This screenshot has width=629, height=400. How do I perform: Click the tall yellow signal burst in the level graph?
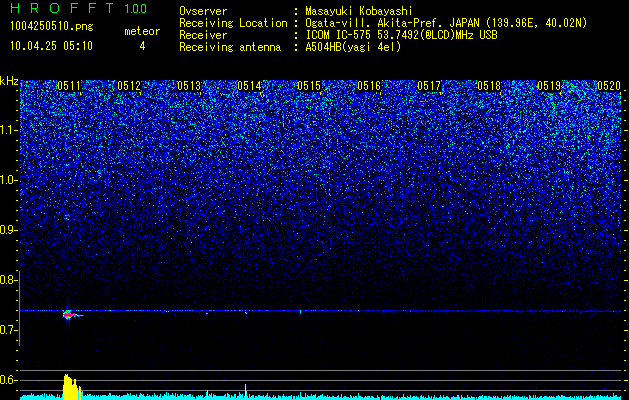click(71, 387)
